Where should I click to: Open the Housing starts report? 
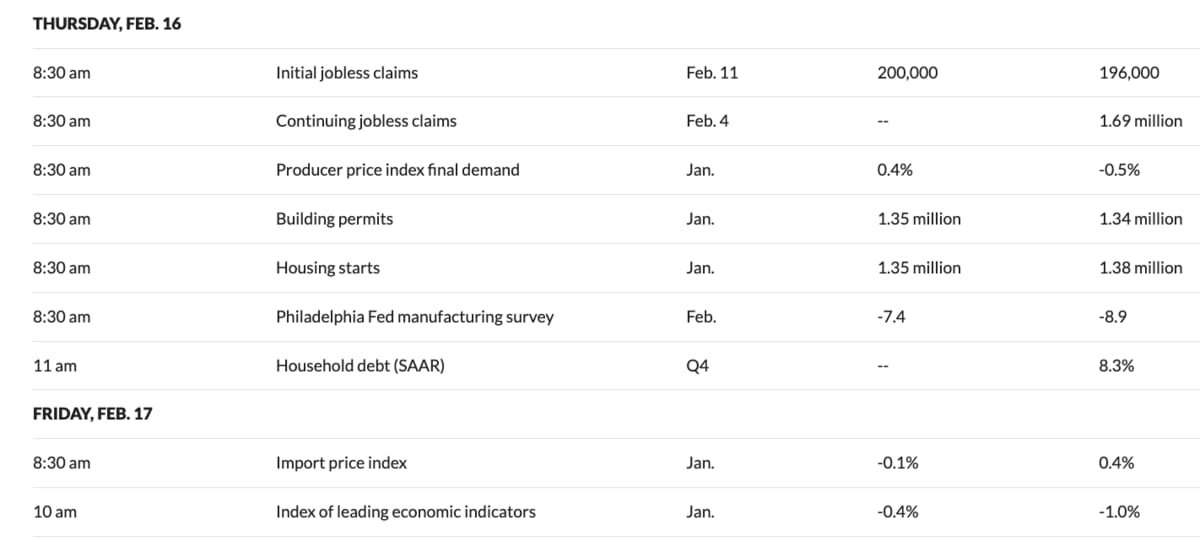coord(327,268)
